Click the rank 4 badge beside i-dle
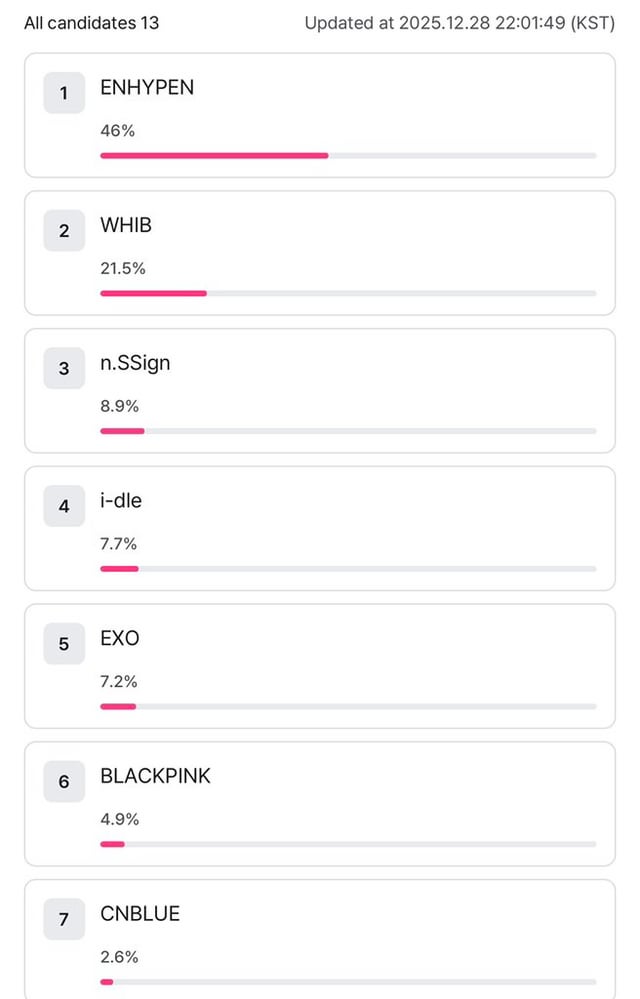Viewport: 640px width, 999px height. tap(64, 506)
